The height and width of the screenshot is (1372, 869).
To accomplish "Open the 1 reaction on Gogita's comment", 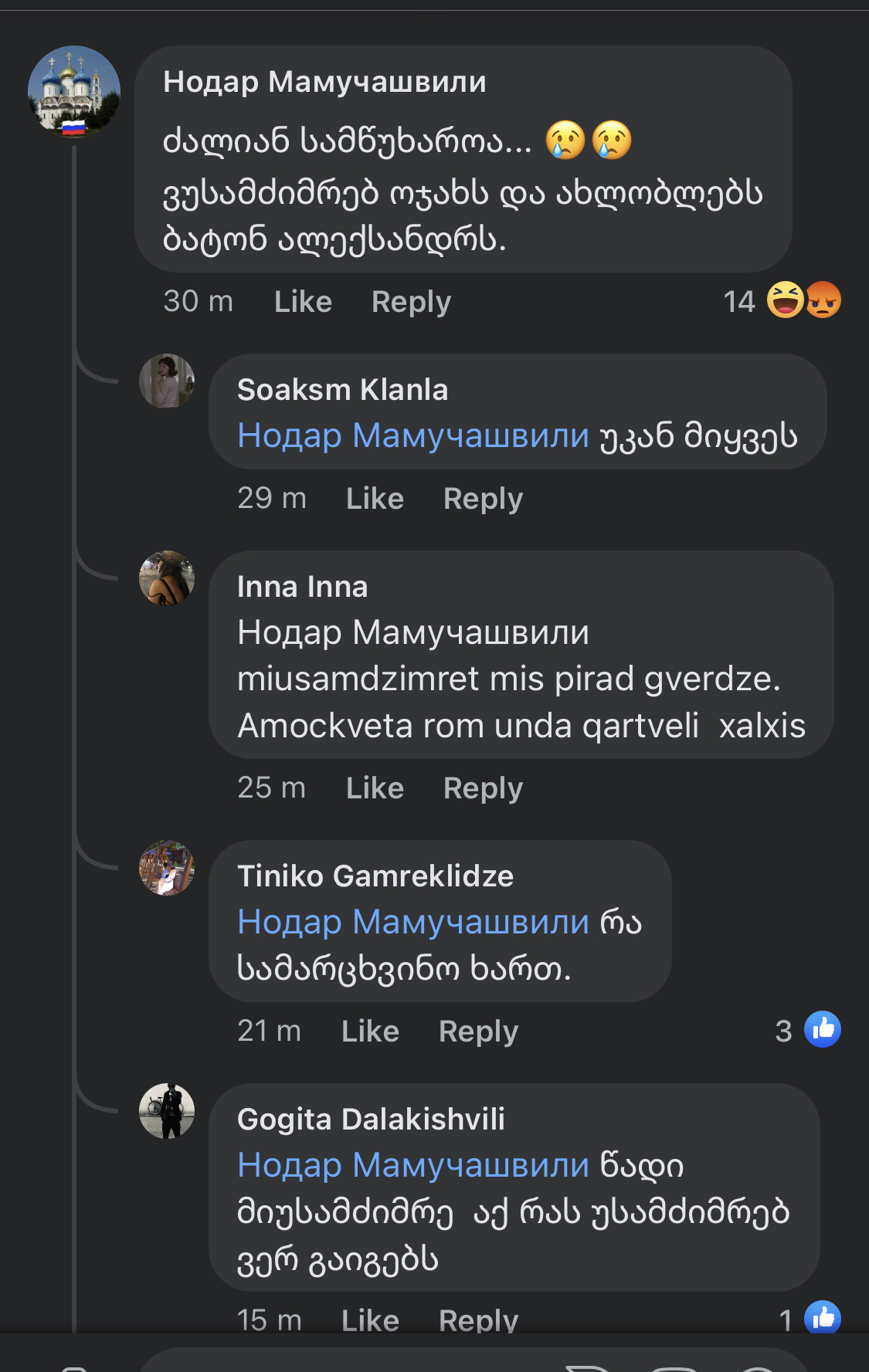I will (786, 1319).
